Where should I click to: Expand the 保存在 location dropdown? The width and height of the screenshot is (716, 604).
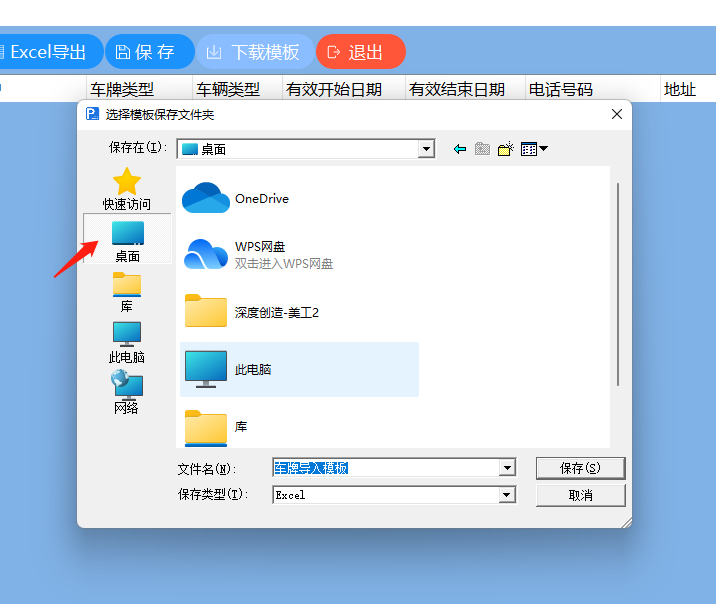click(426, 149)
